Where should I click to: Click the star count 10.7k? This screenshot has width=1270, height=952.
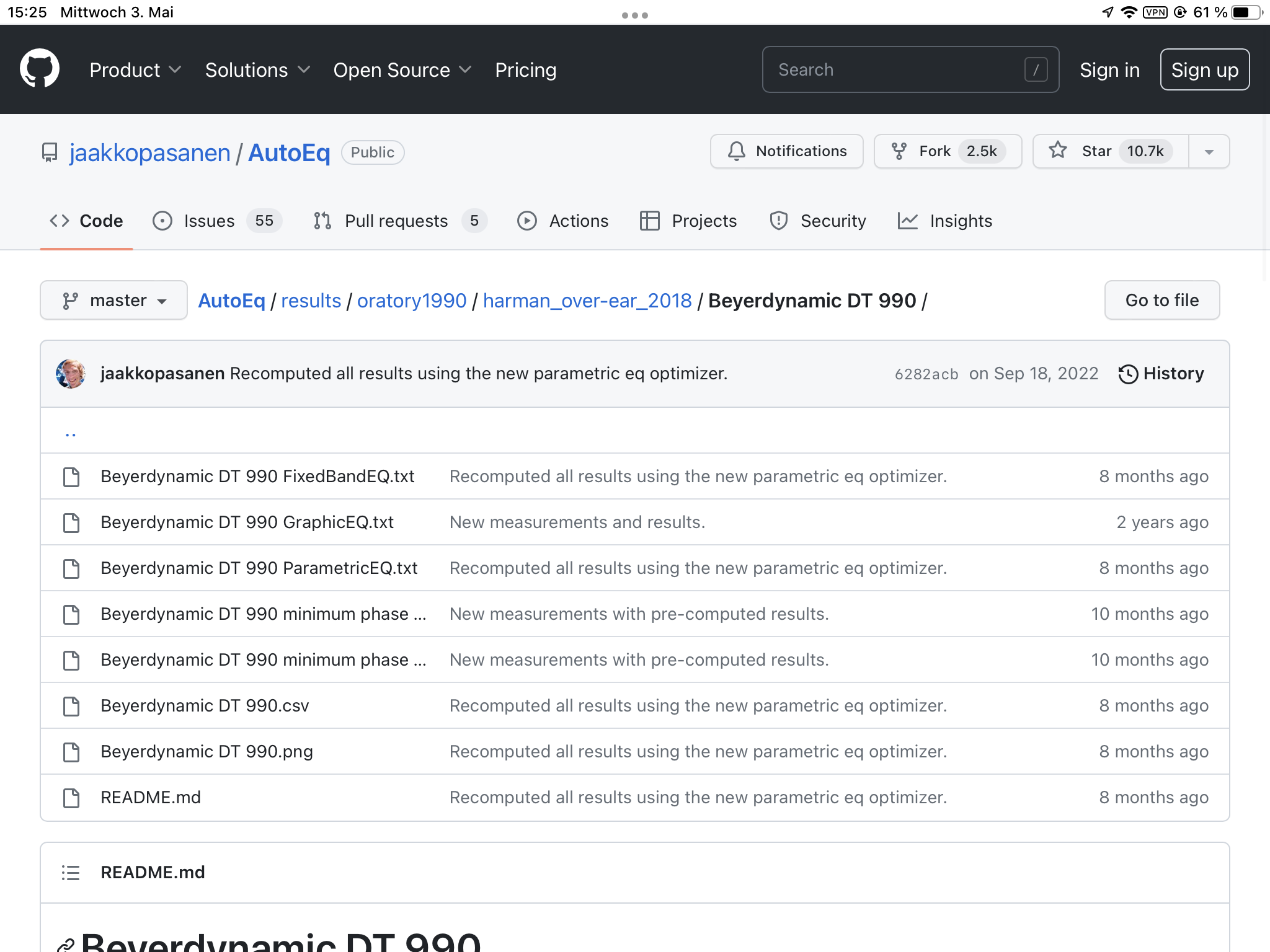point(1145,151)
